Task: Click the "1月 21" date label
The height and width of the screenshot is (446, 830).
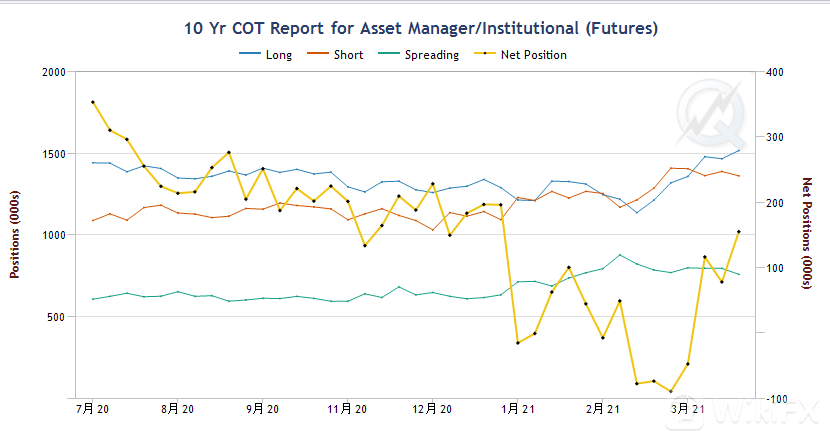Action: tap(518, 409)
